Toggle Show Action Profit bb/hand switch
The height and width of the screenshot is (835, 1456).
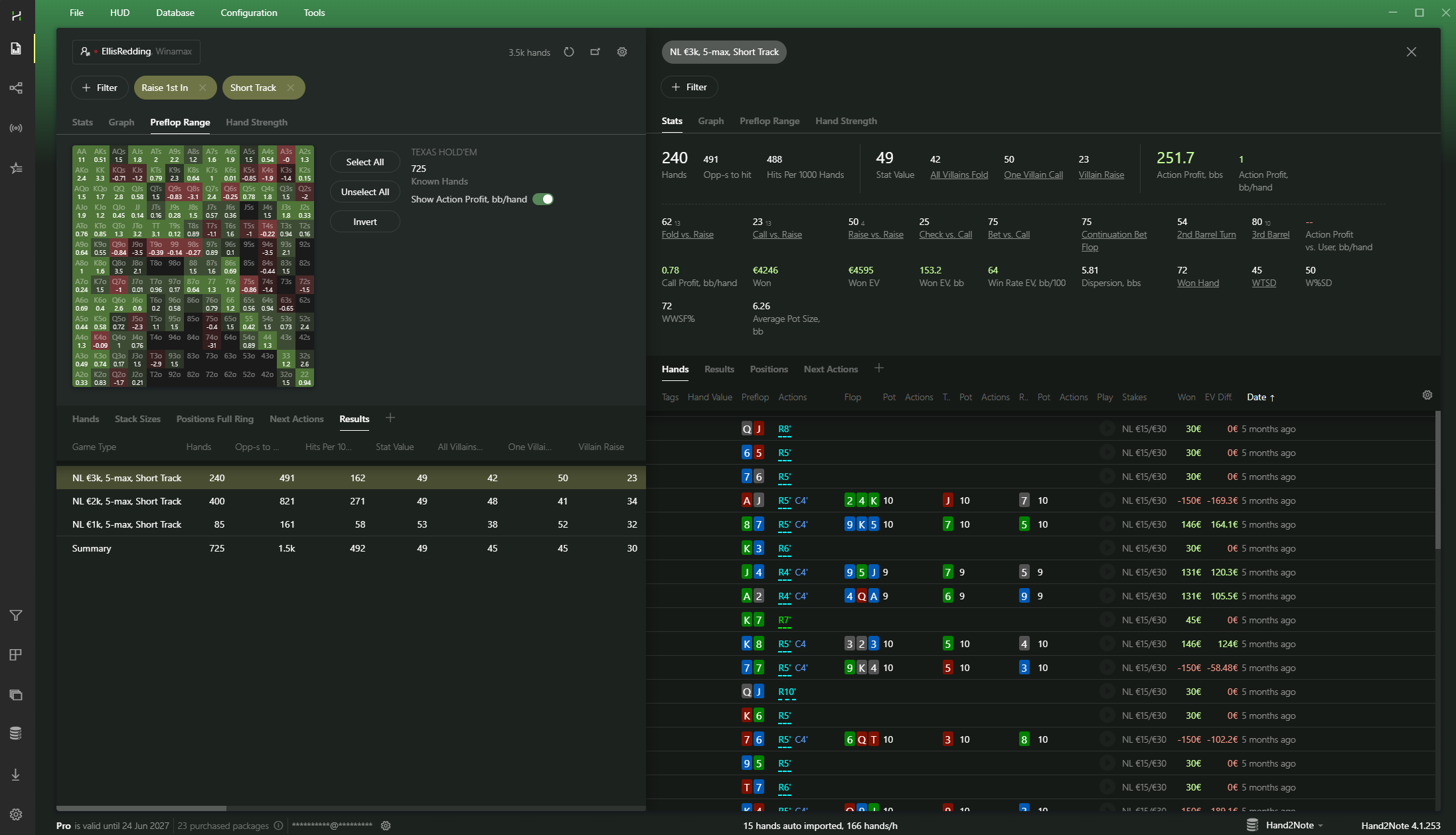point(543,199)
